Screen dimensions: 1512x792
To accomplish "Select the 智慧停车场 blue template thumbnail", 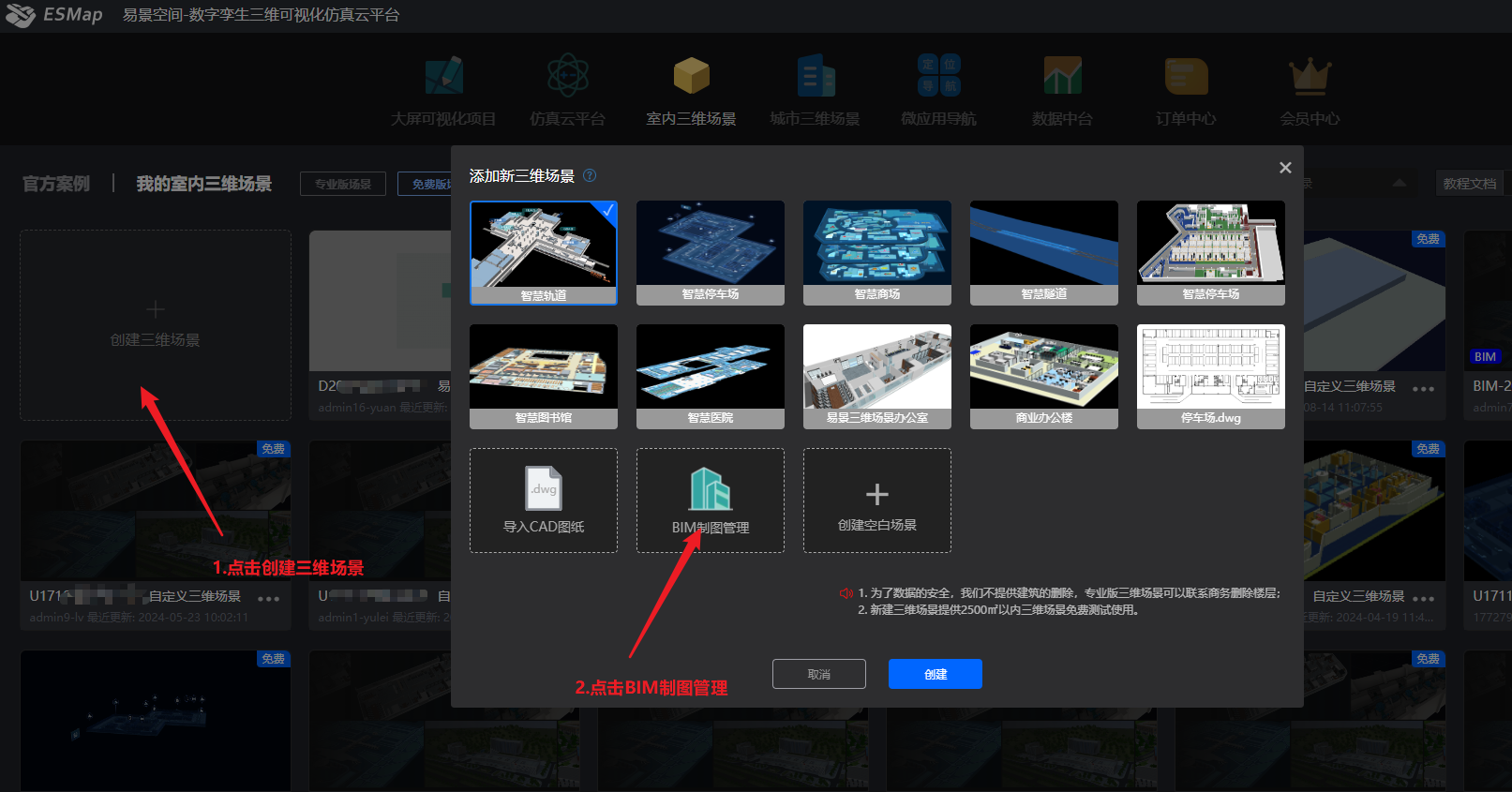I will pos(711,253).
